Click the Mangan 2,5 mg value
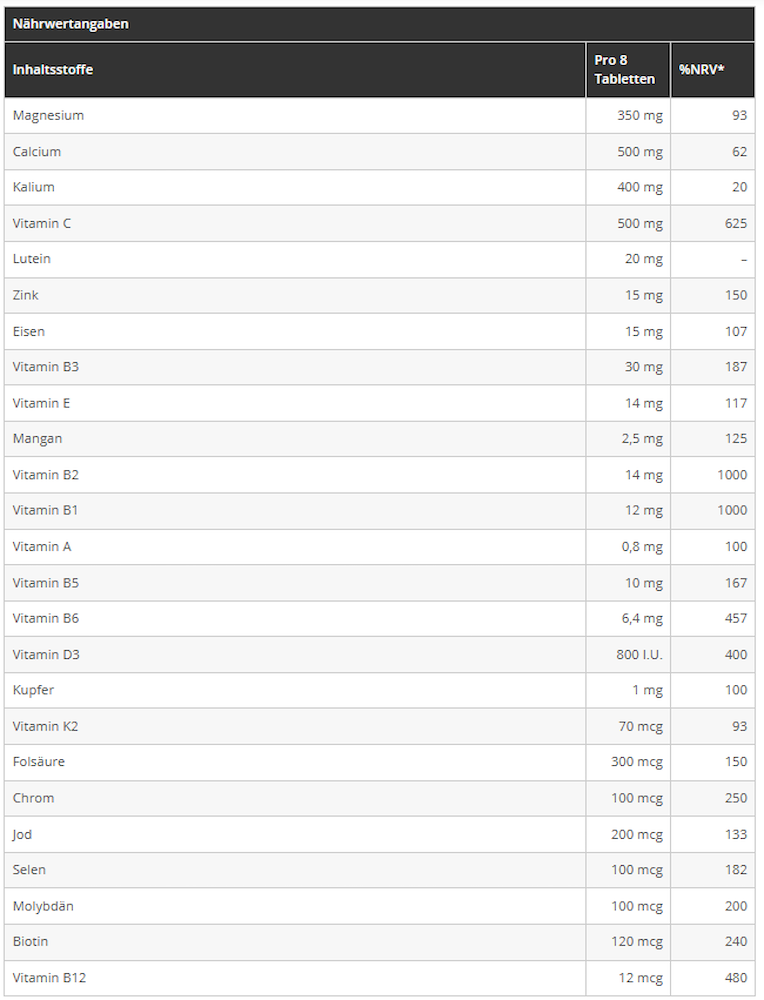This screenshot has width=764, height=1000. point(641,439)
